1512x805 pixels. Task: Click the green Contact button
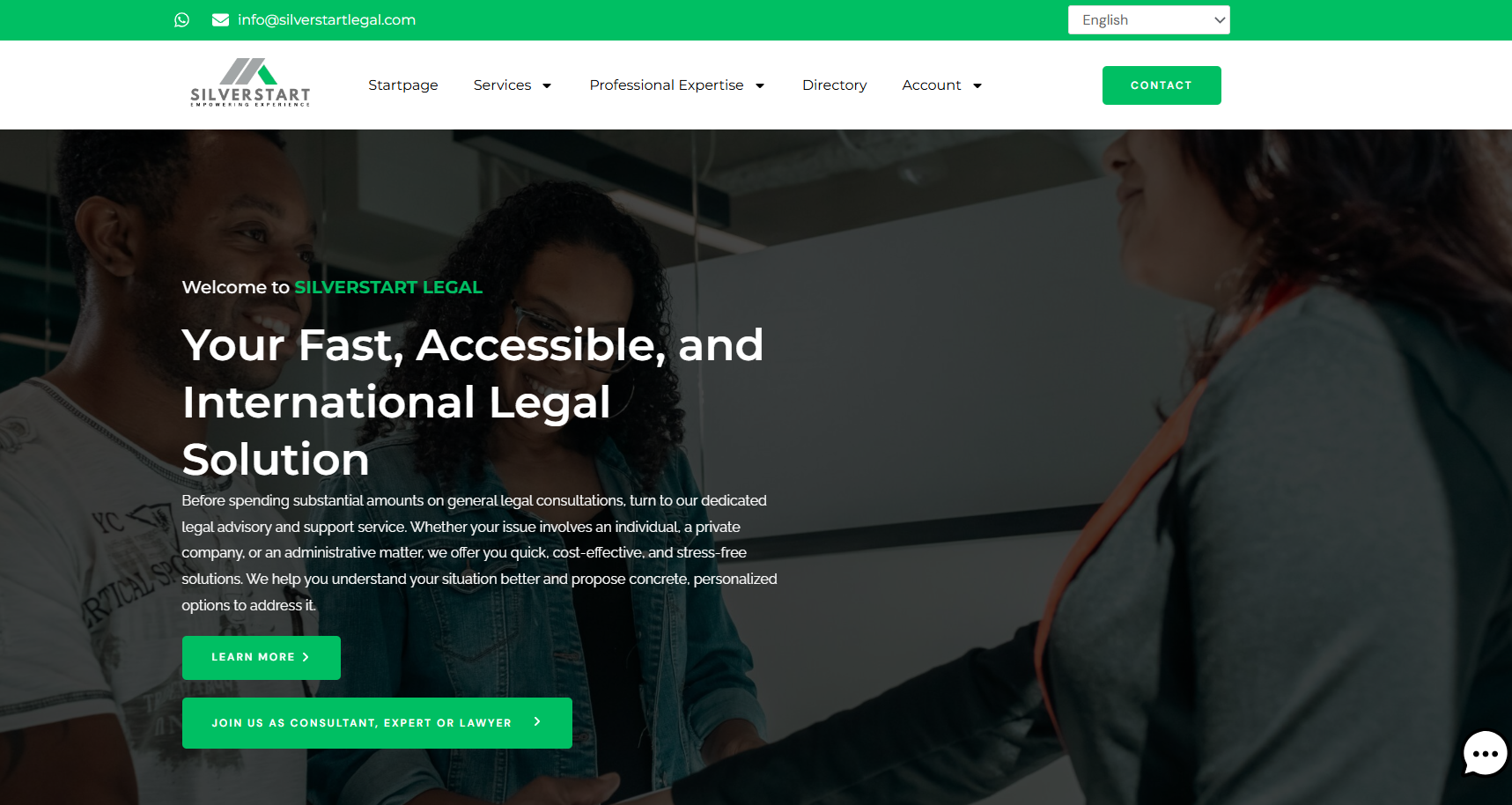[1162, 85]
